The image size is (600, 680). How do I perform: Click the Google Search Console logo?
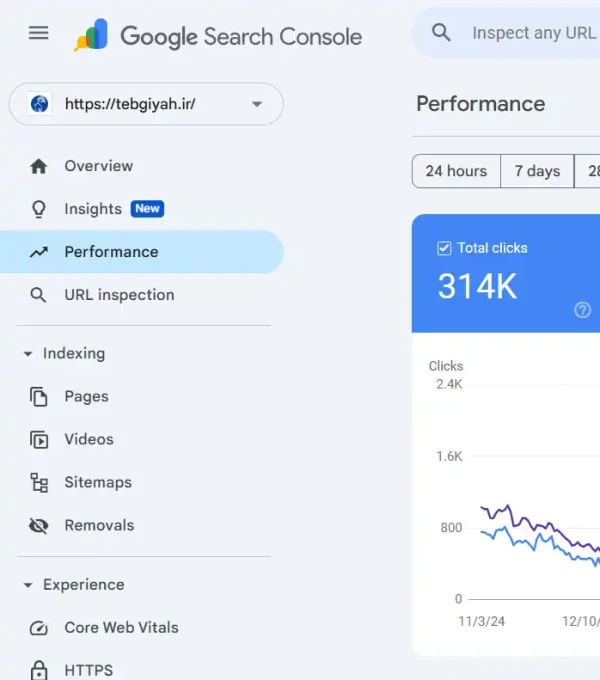tap(218, 37)
